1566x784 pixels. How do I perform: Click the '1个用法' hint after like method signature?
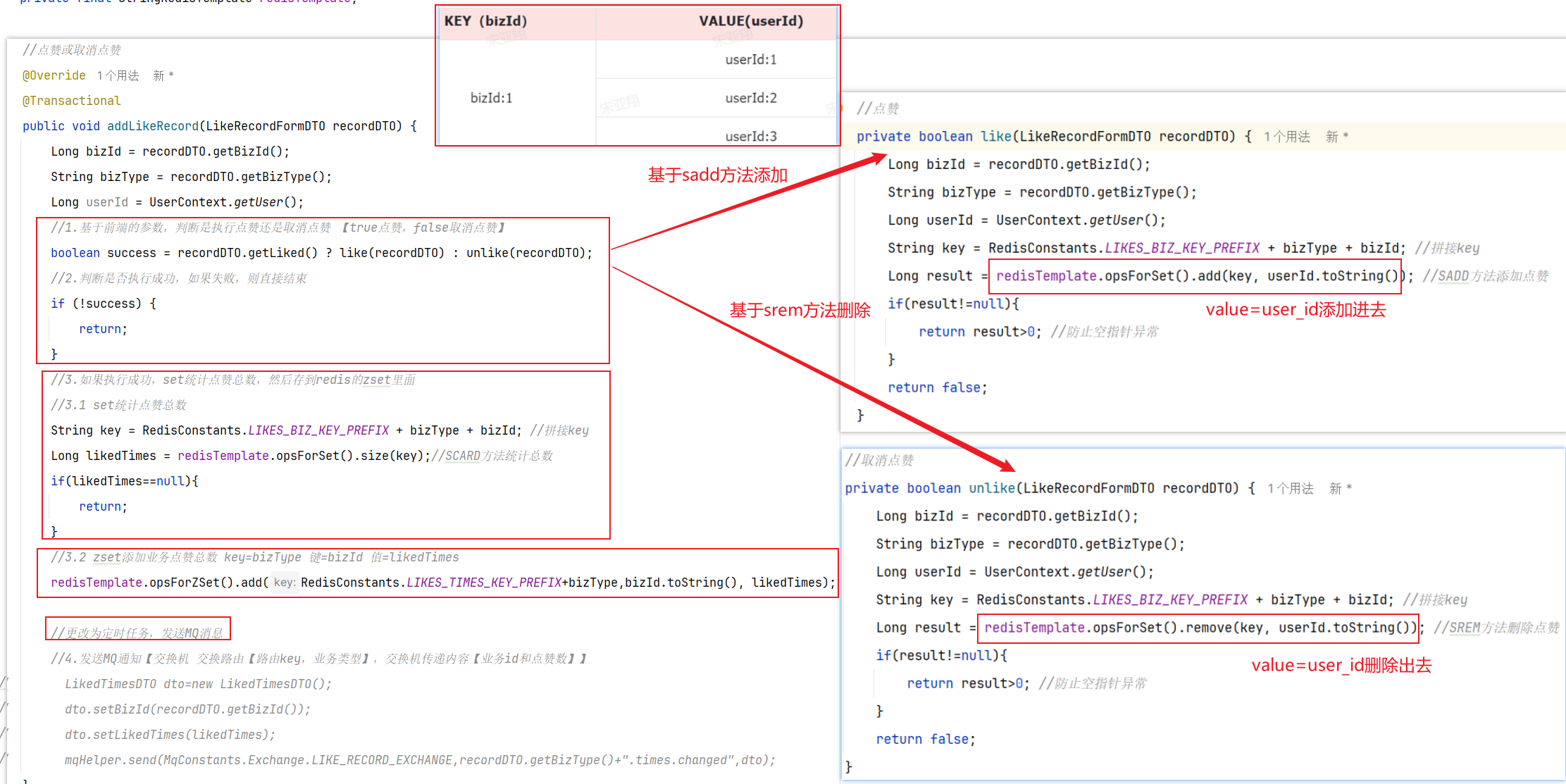tap(1286, 137)
